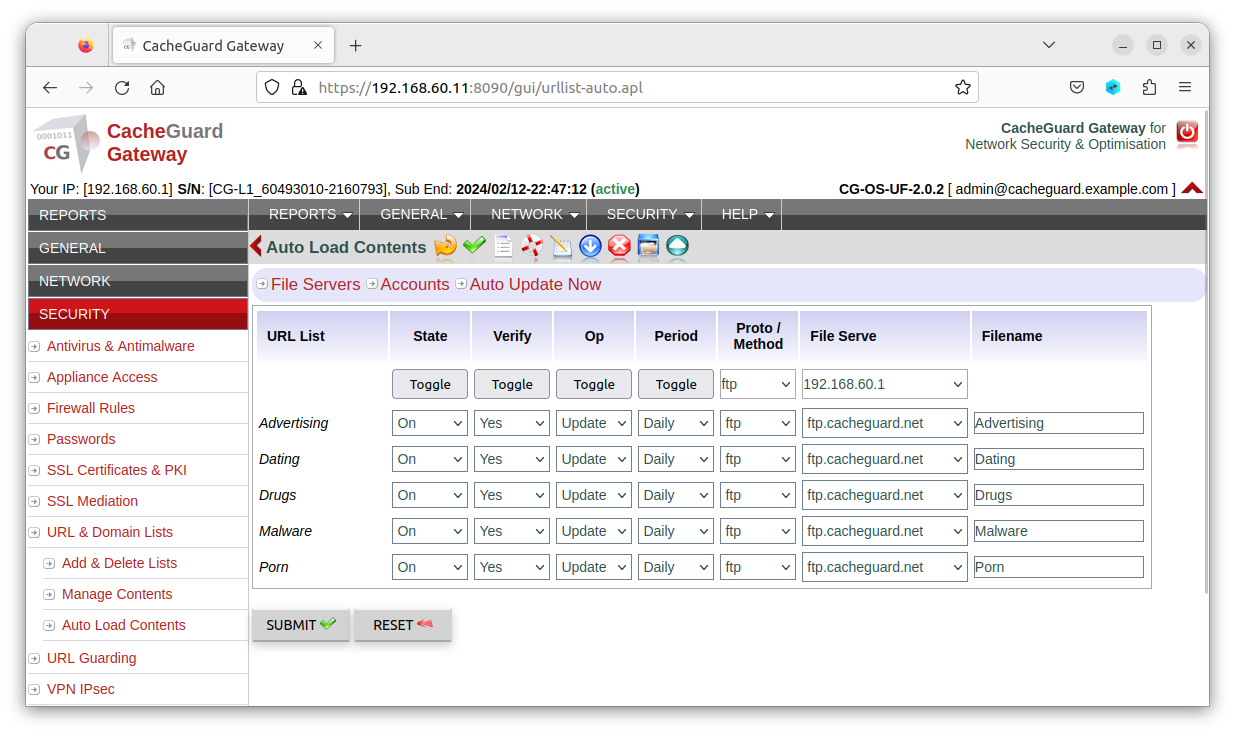Click the Advertising filename field
The height and width of the screenshot is (735, 1235).
coord(1059,423)
